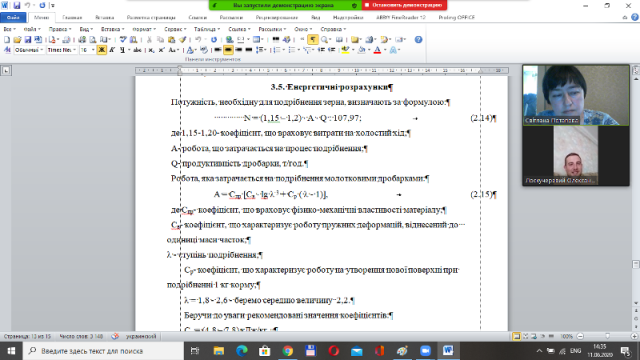Click the Cut scissors icon
The width and height of the screenshot is (640, 360).
pyautogui.click(x=149, y=40)
